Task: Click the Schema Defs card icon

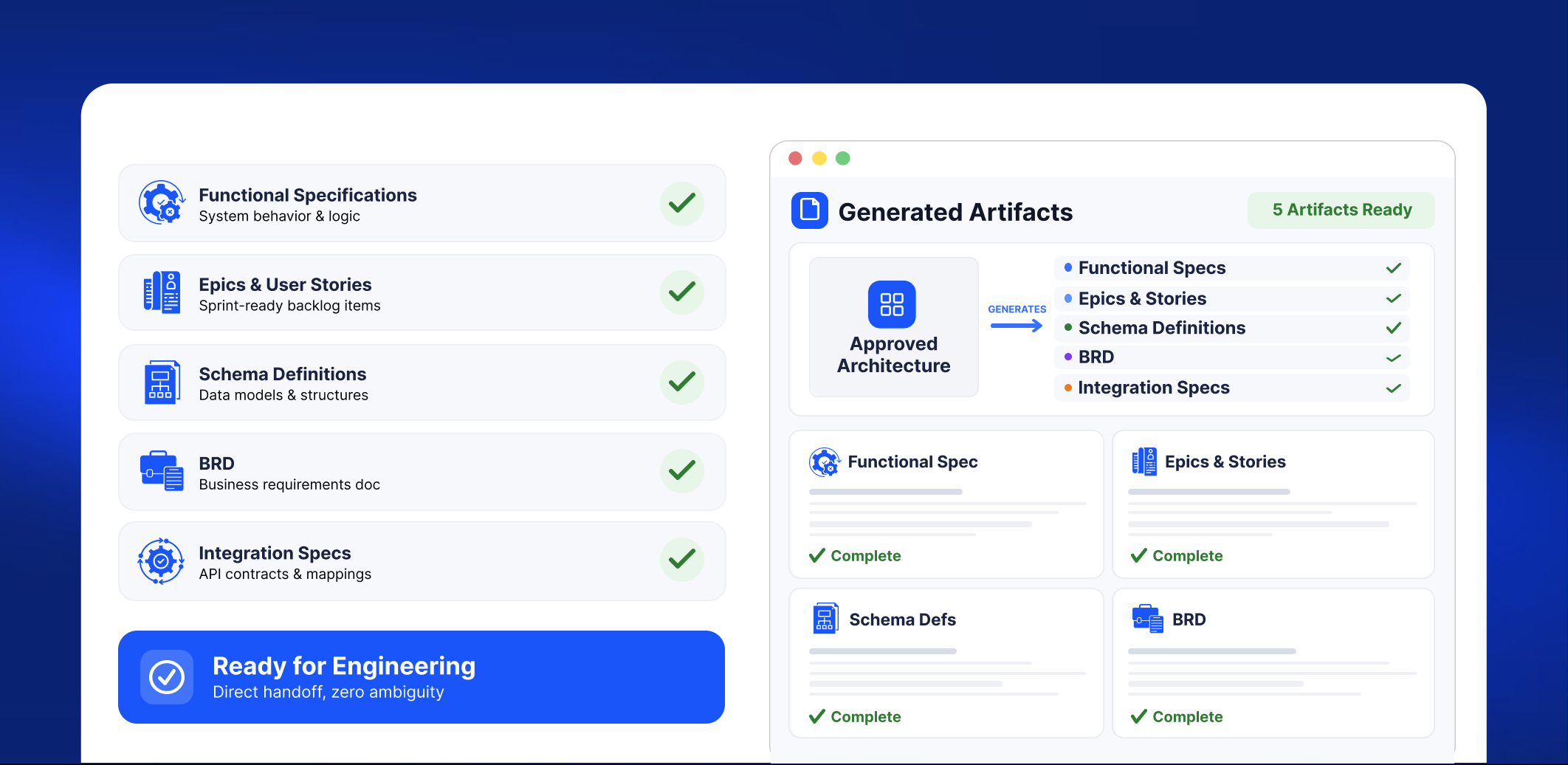Action: pos(825,619)
